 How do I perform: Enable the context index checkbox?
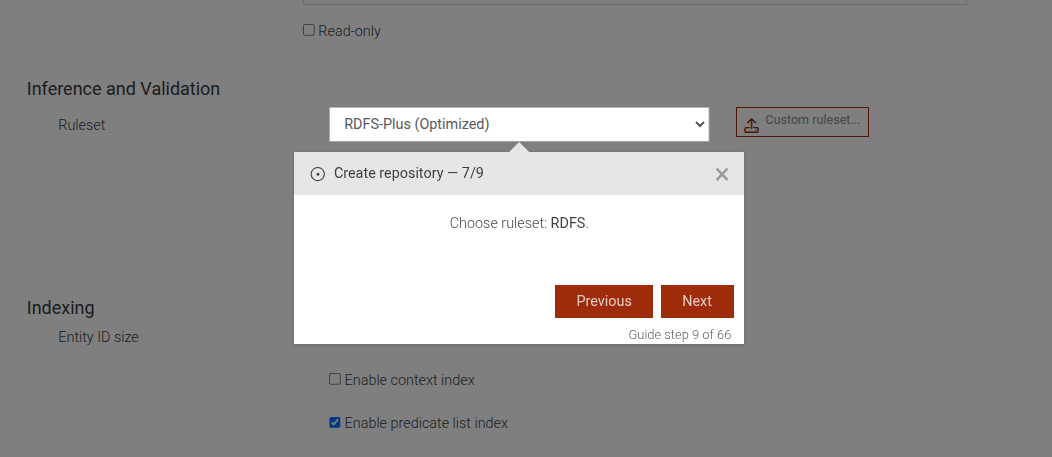(335, 380)
